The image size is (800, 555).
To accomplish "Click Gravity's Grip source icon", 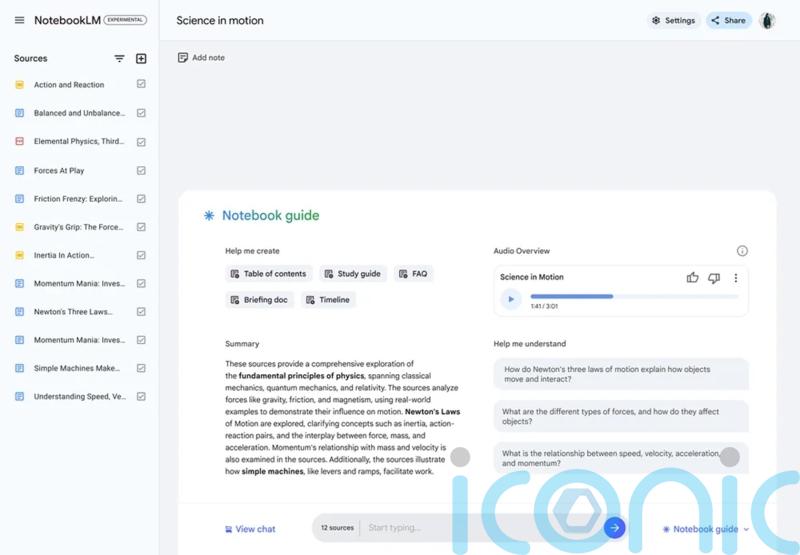I will click(x=19, y=227).
